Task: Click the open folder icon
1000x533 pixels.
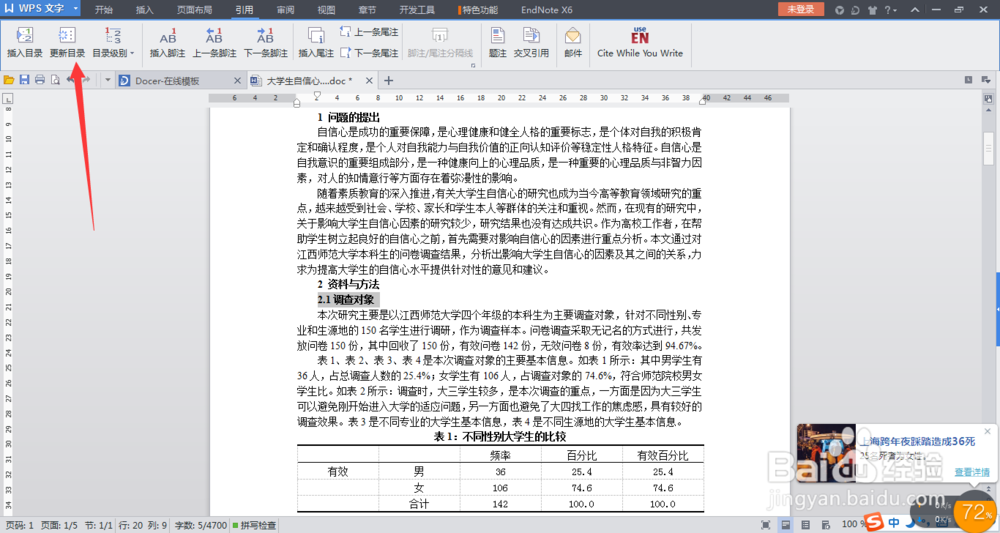Action: (9, 80)
